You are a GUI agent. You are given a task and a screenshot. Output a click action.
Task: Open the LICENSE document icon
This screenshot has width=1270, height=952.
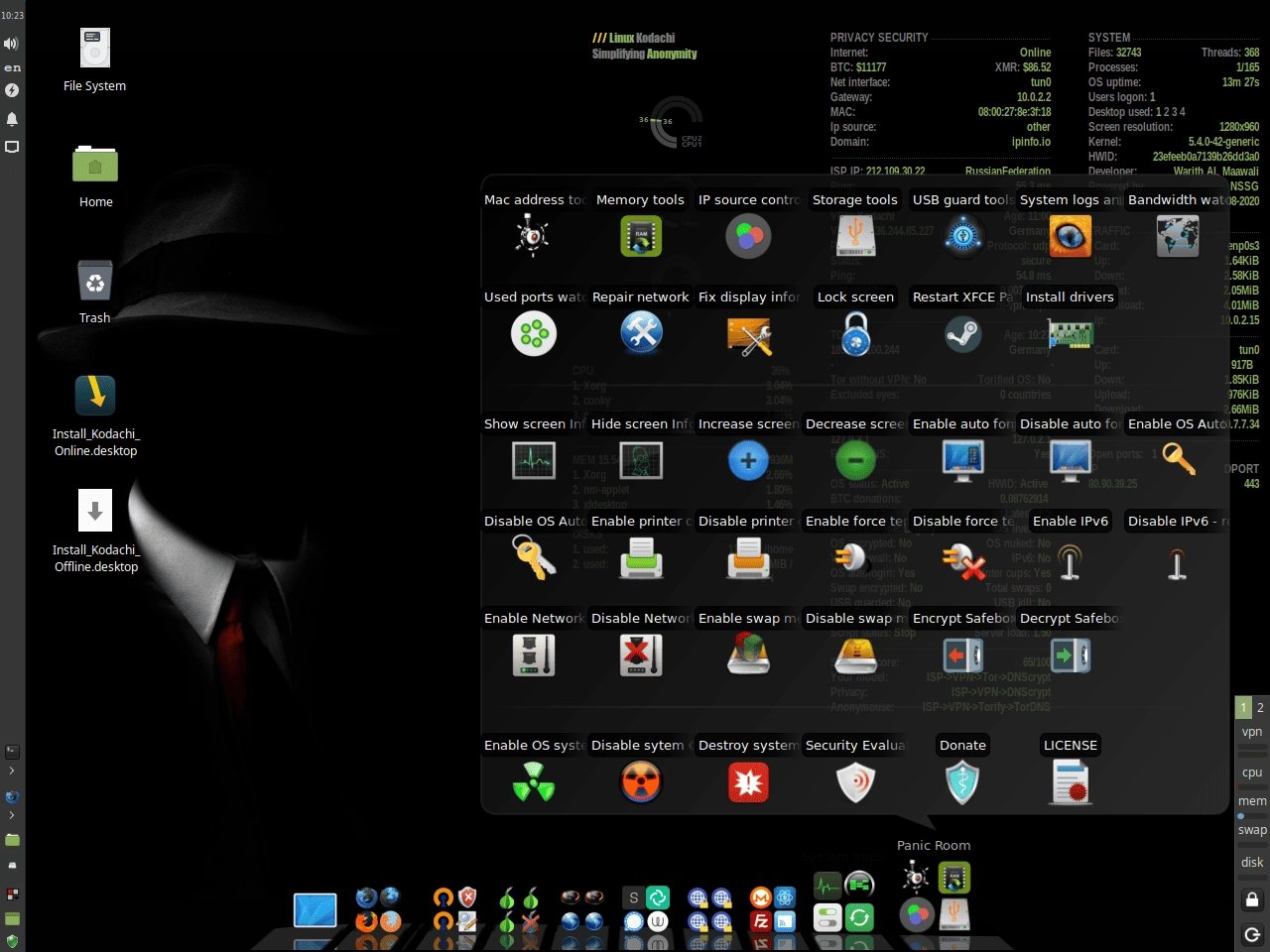[x=1071, y=782]
